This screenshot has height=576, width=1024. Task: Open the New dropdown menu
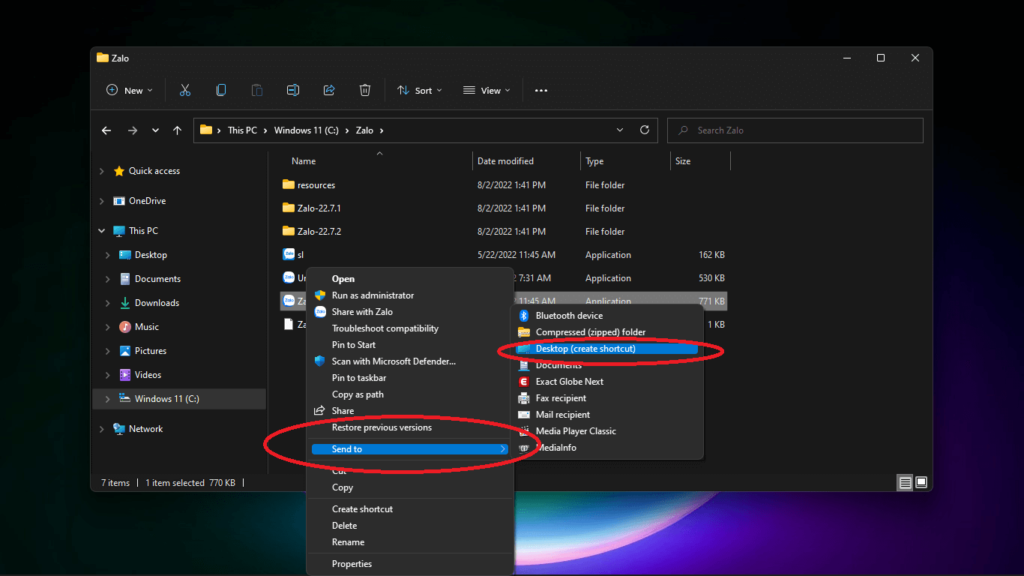[x=130, y=90]
